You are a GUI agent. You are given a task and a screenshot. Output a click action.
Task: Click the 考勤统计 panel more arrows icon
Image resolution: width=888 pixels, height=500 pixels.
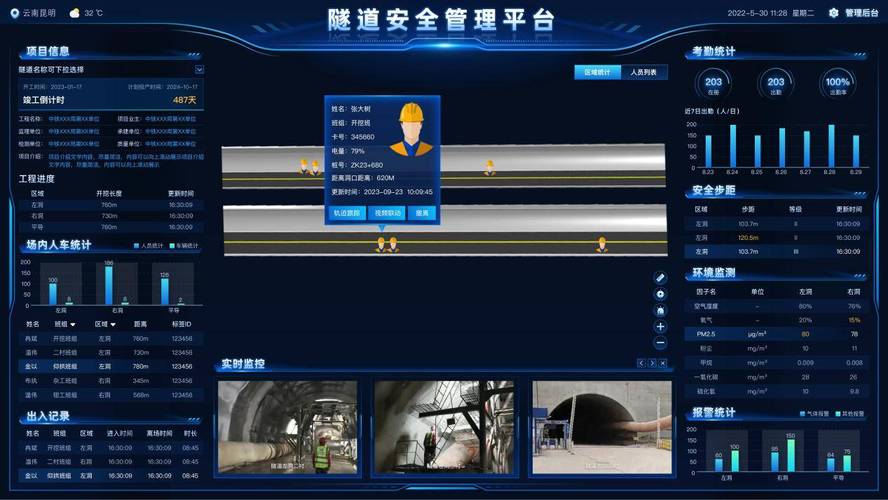[x=860, y=54]
